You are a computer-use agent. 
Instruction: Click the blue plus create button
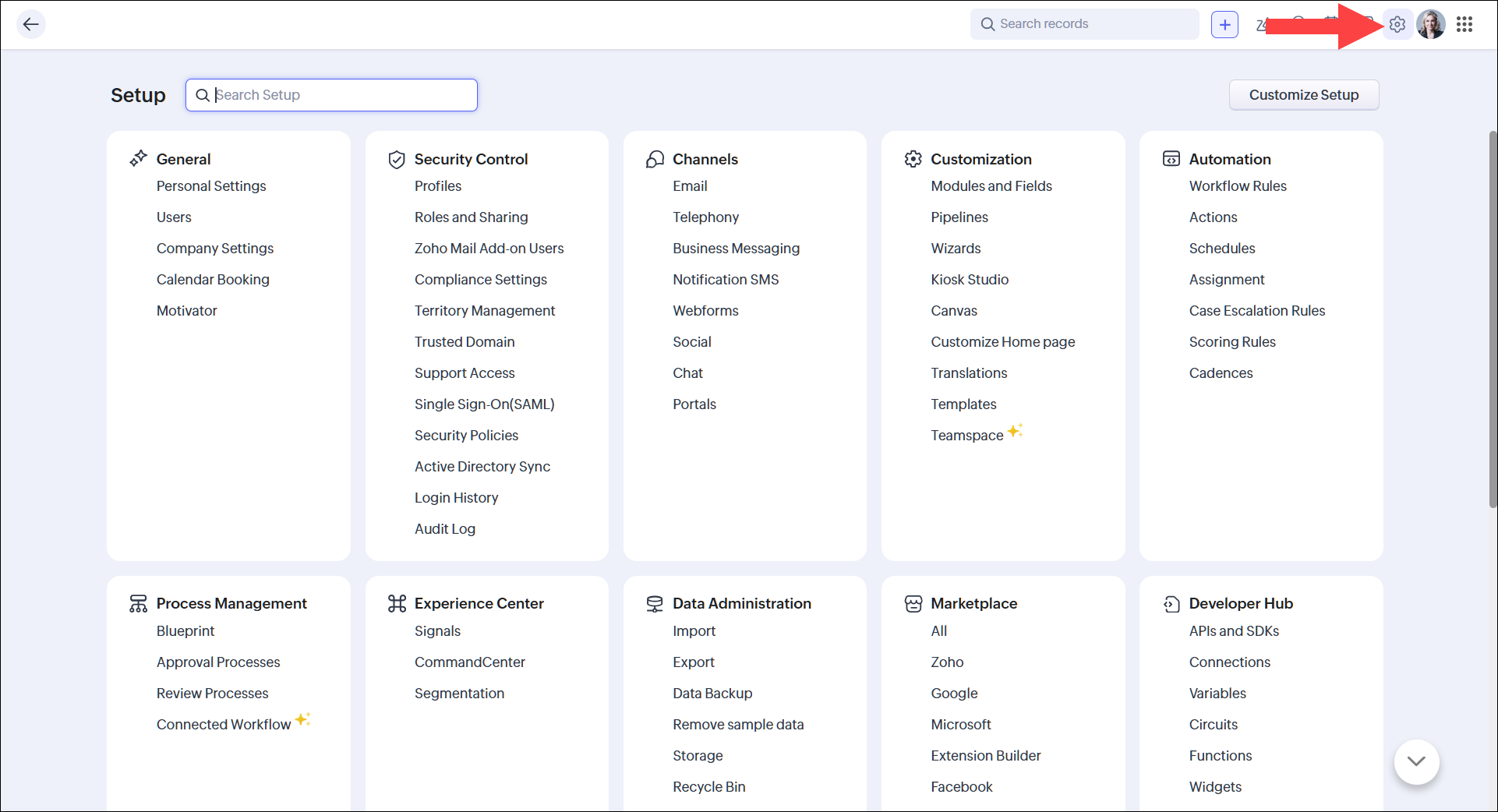(1224, 24)
